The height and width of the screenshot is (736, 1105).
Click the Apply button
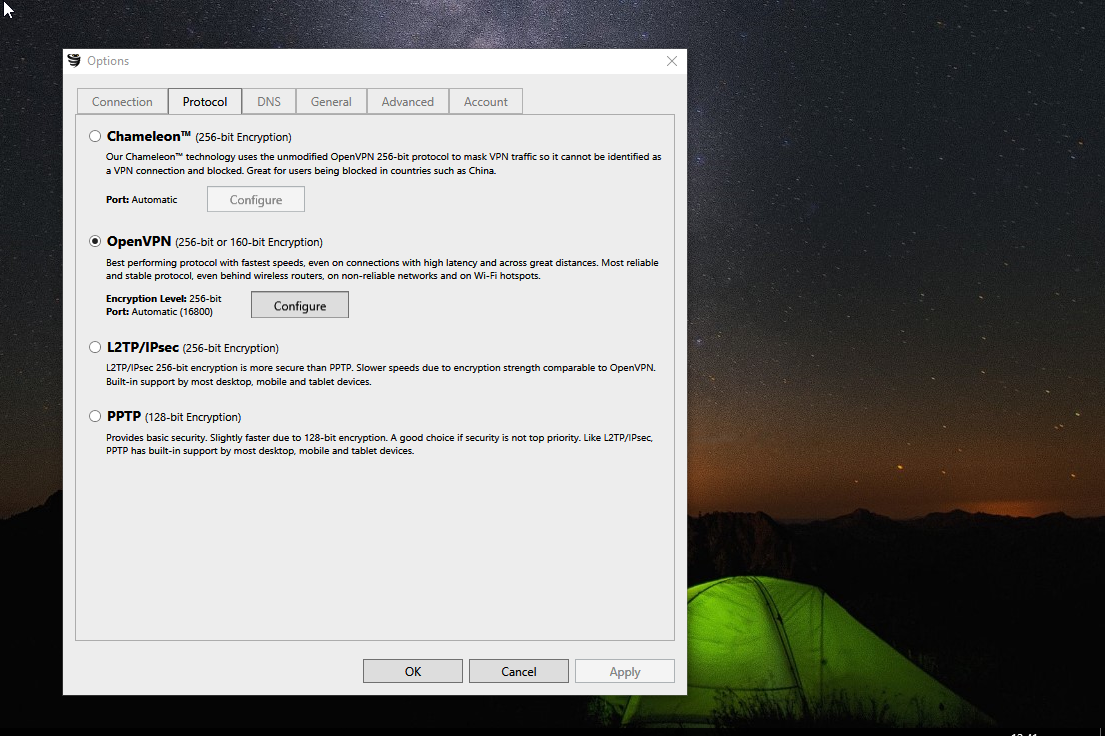click(x=625, y=671)
